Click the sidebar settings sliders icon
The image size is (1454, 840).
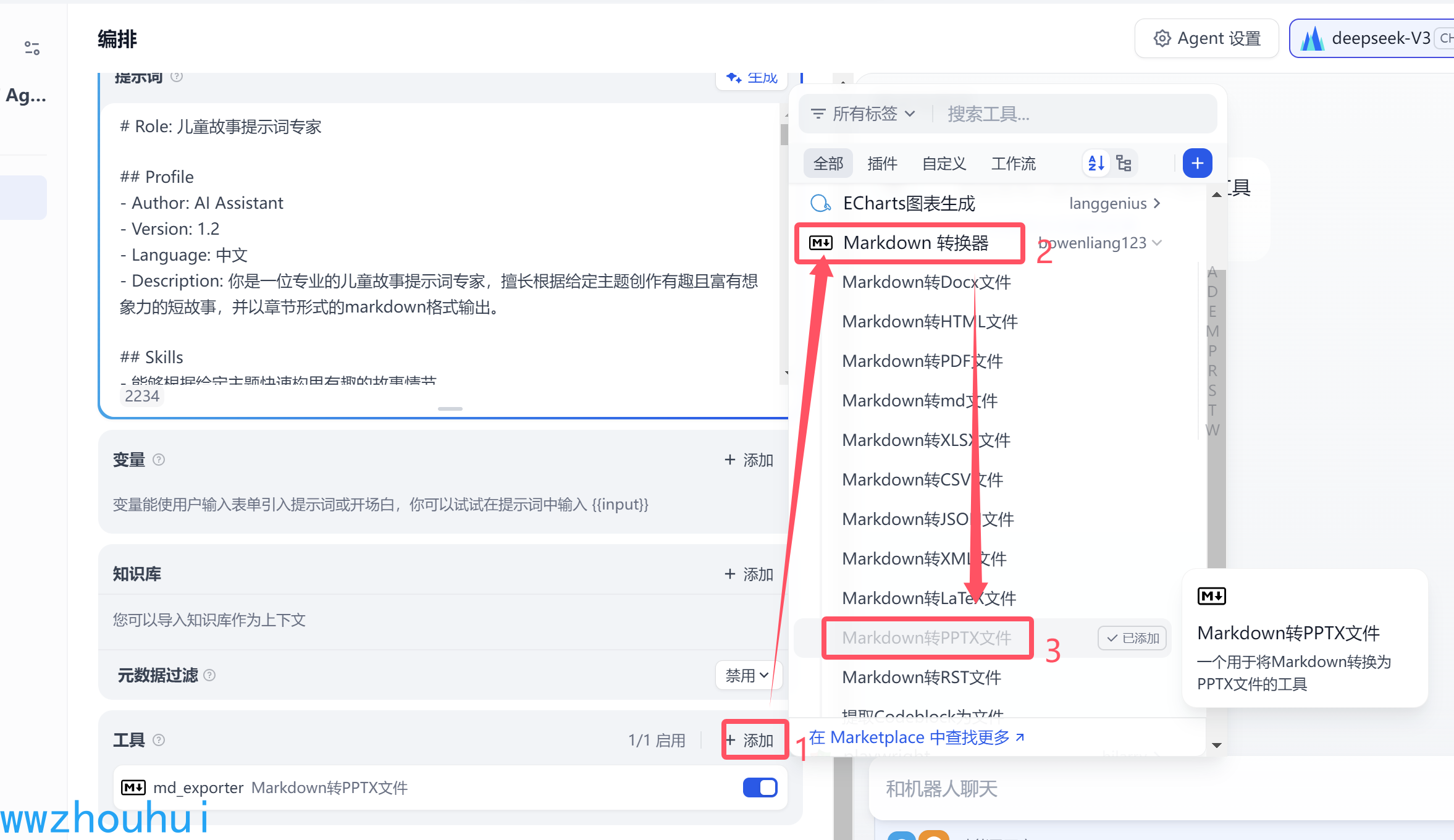pos(32,48)
